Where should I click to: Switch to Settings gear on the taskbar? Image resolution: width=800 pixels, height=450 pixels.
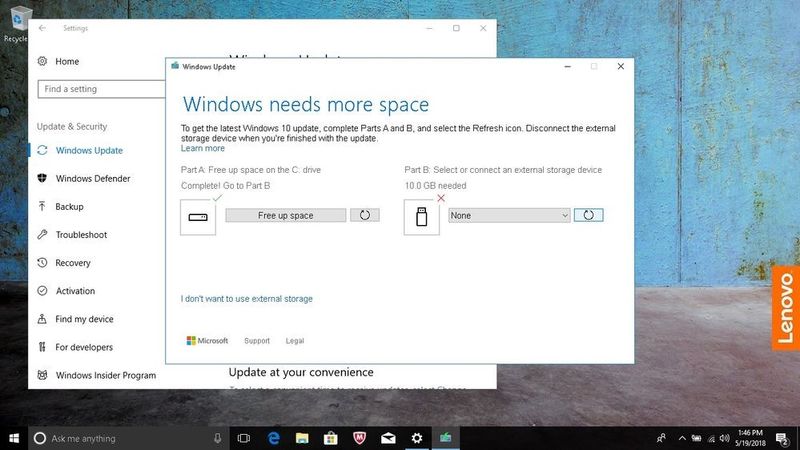click(x=417, y=438)
